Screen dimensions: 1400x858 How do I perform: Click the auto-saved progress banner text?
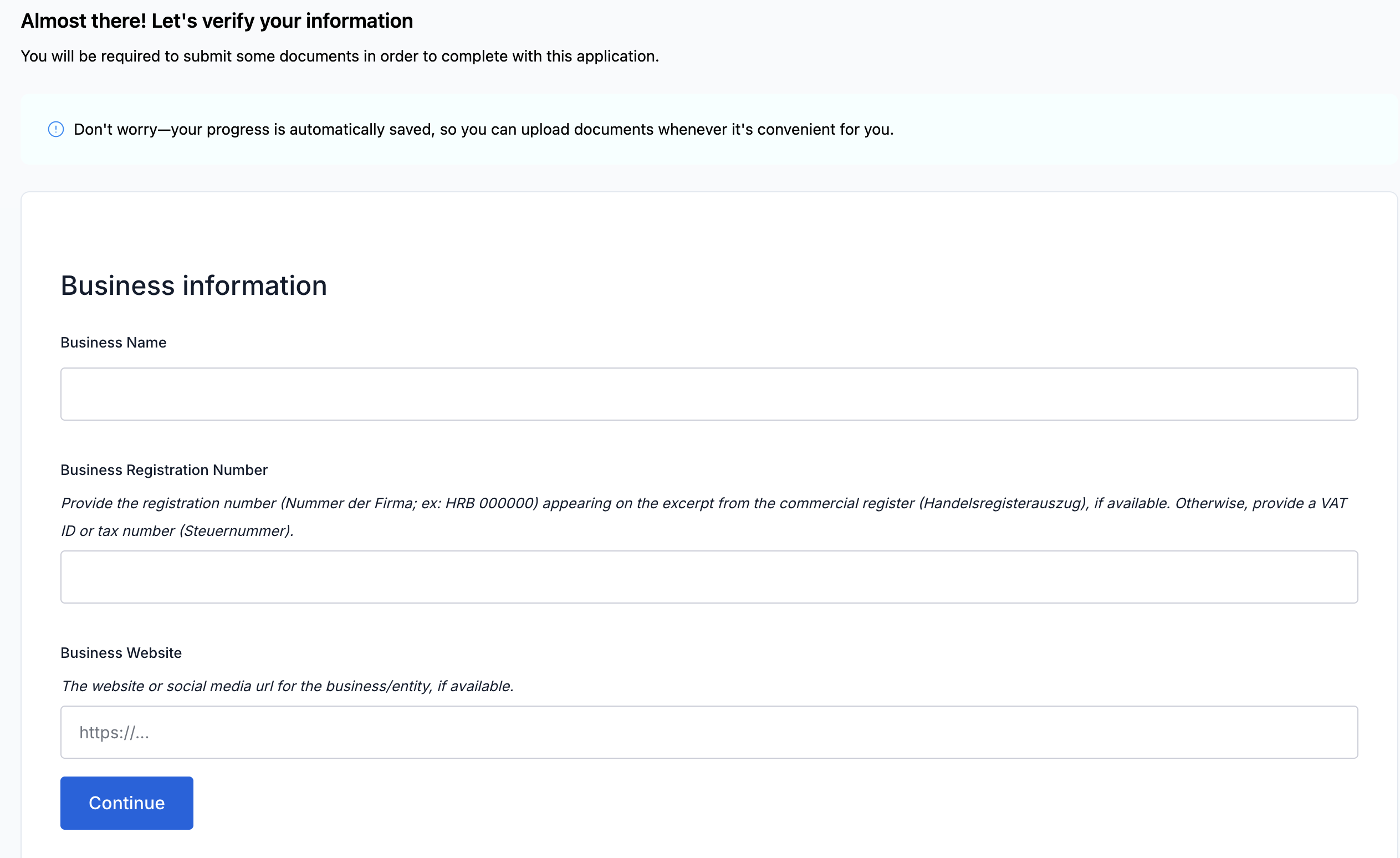point(483,130)
